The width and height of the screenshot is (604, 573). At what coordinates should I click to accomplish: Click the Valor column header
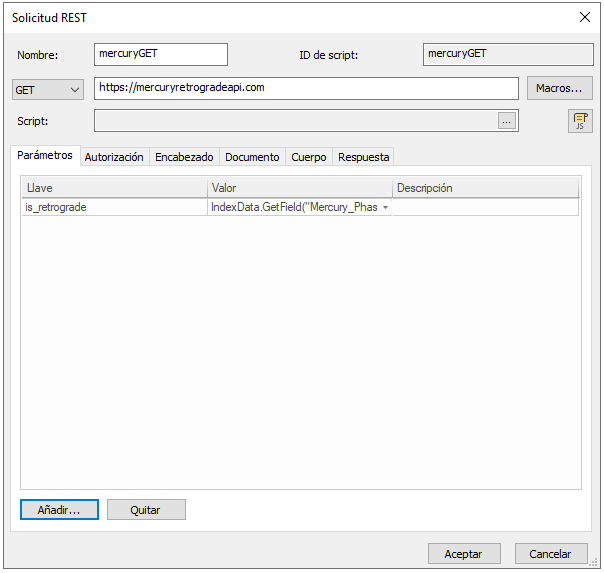300,188
